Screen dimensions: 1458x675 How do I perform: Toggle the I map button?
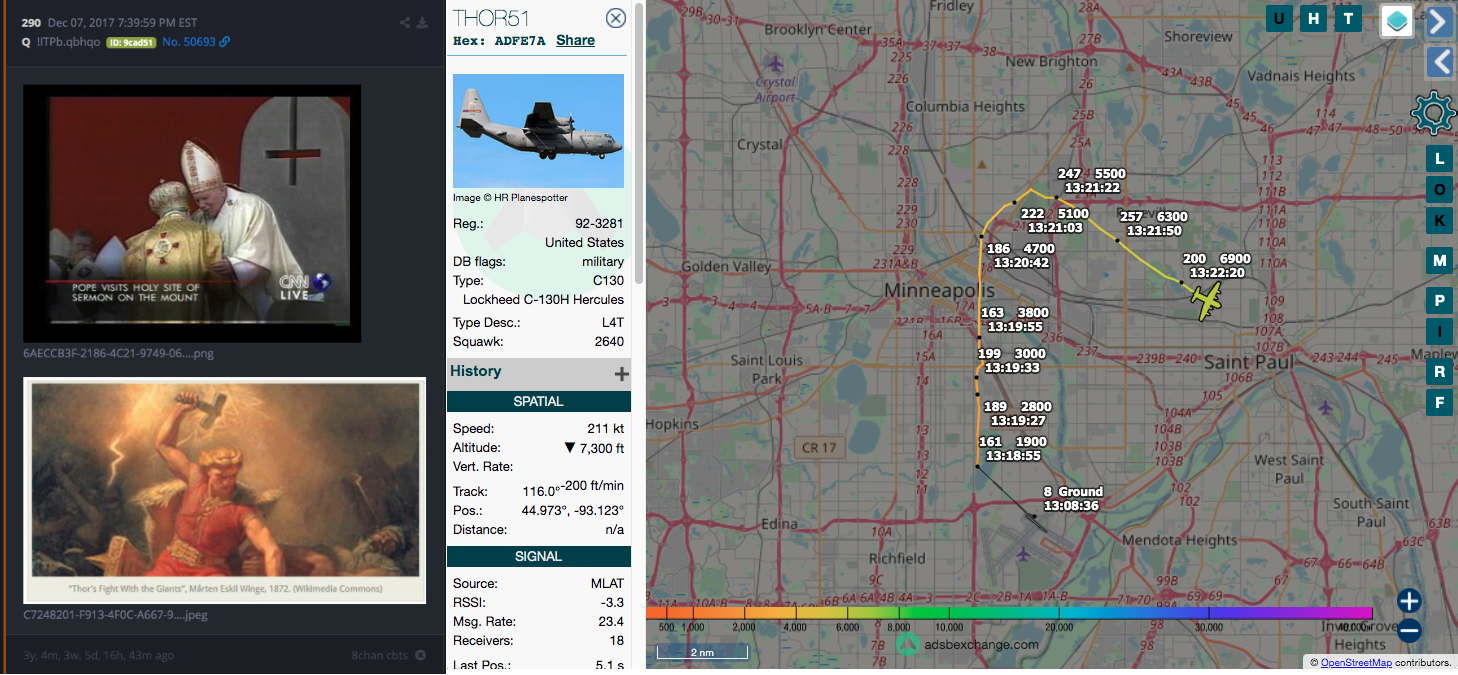[1439, 331]
